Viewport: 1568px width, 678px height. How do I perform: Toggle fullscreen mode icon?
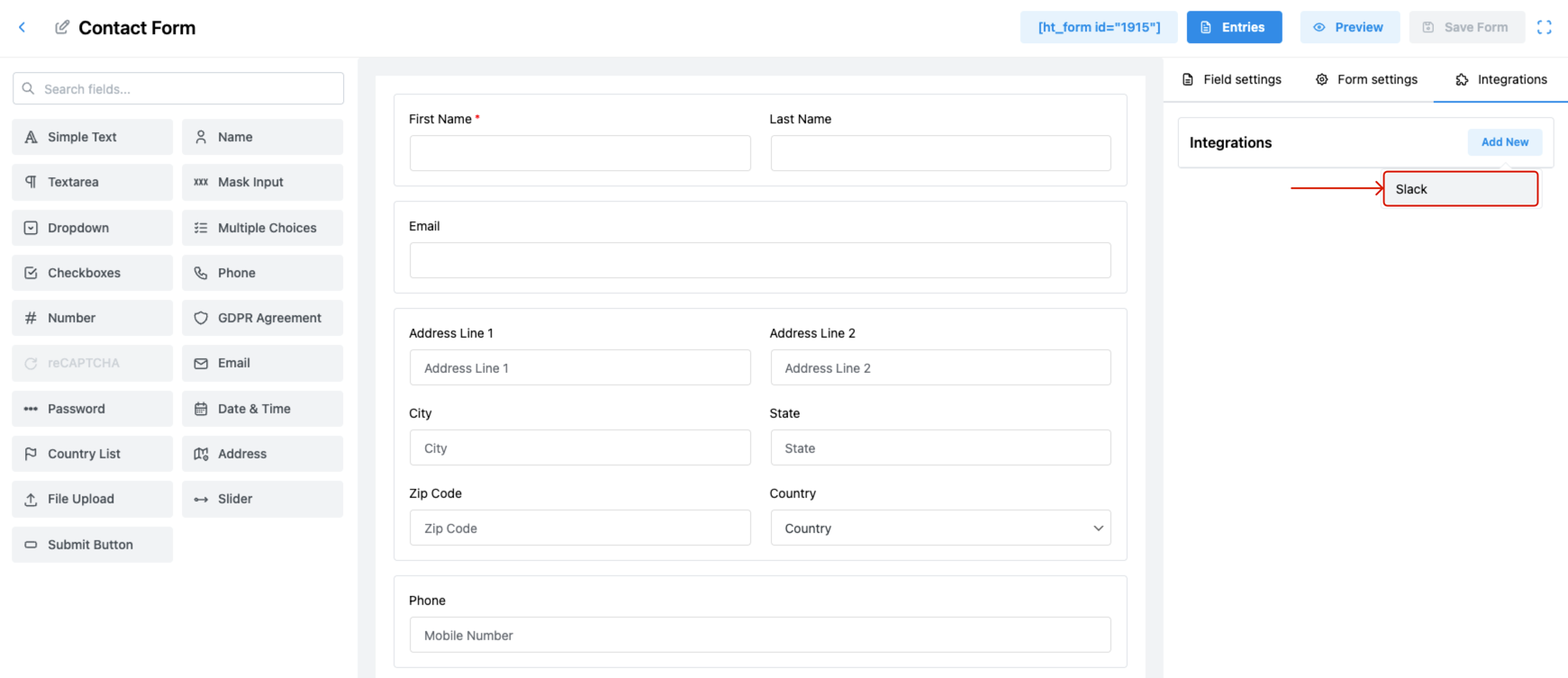click(x=1544, y=27)
